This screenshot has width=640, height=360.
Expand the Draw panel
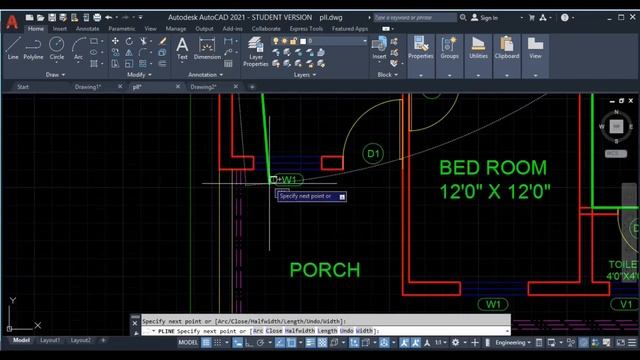(56, 75)
